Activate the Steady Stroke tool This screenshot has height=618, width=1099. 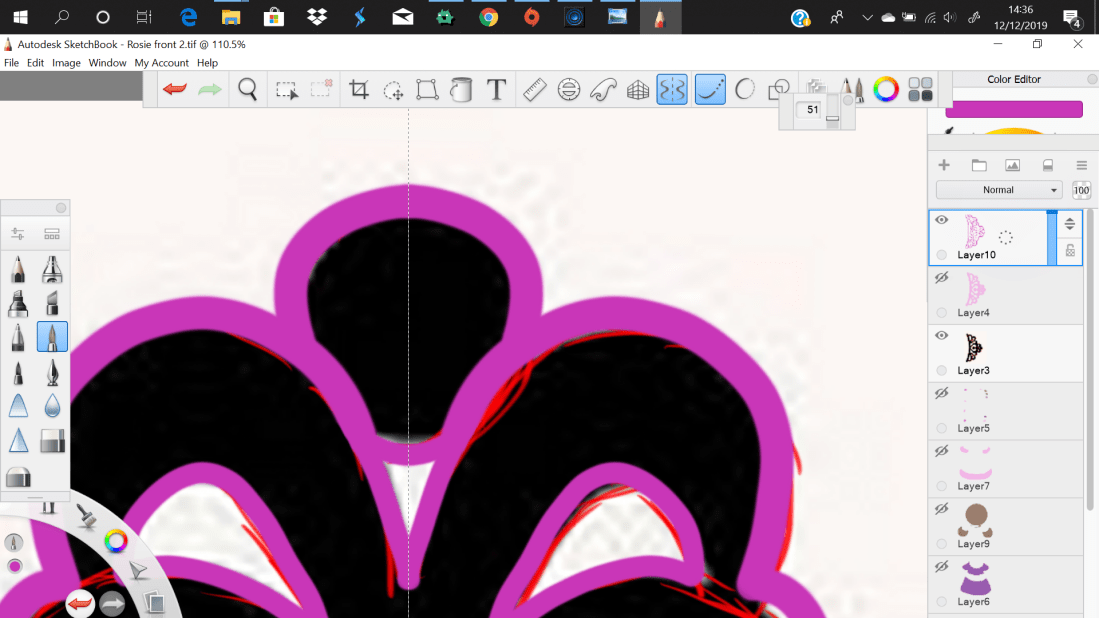[710, 89]
